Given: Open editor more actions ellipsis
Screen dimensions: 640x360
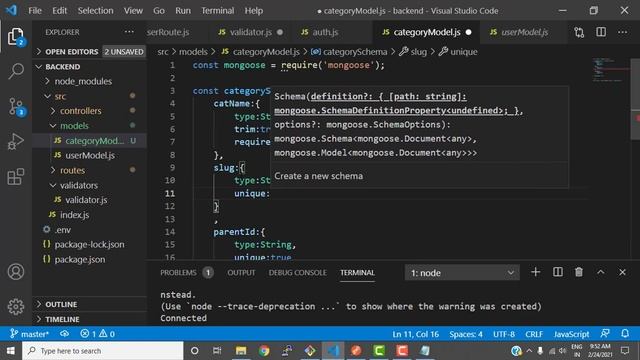Looking at the screenshot, I should [622, 32].
